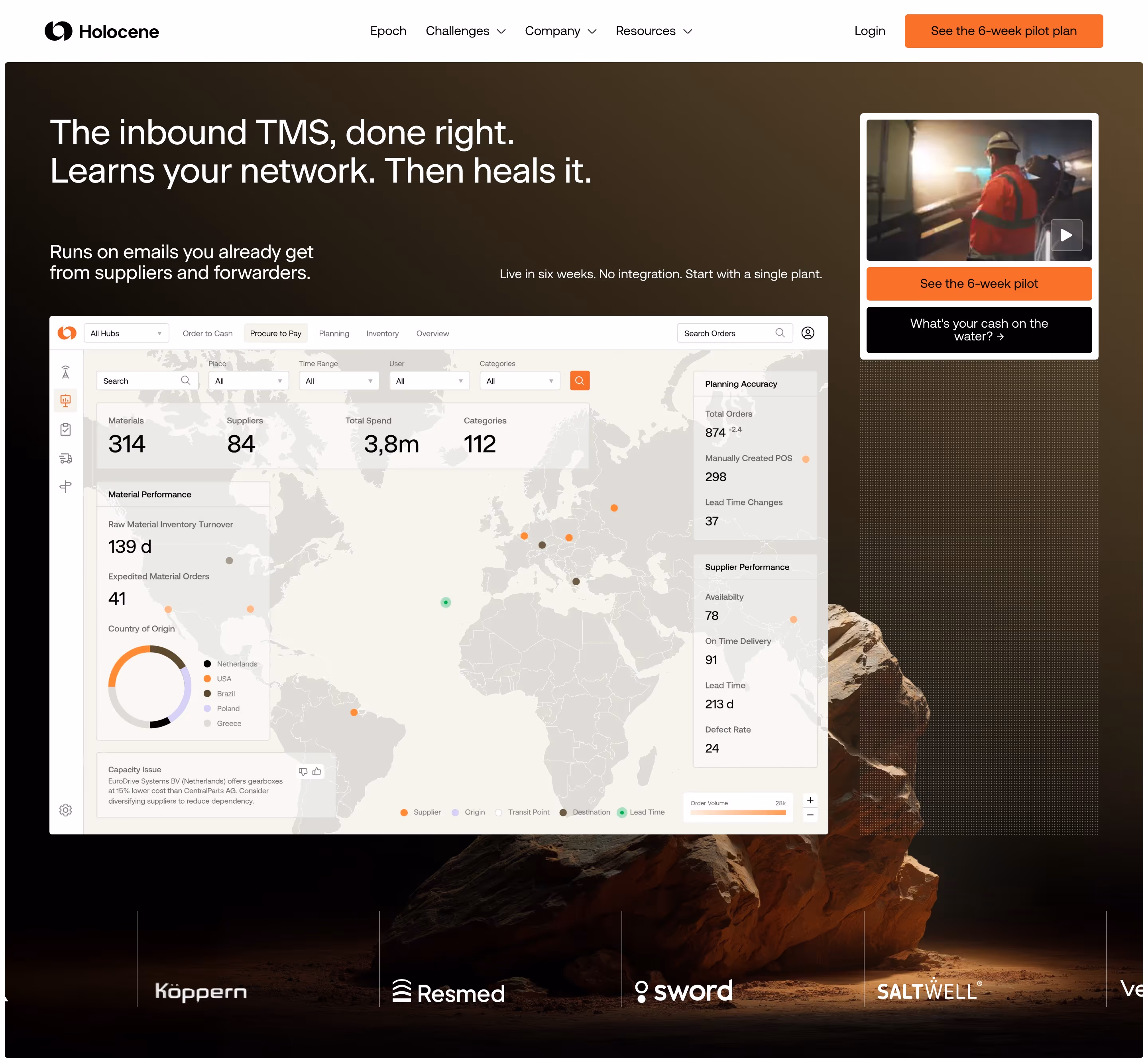Switch to the Order to Cash tab
The height and width of the screenshot is (1058, 1148).
(x=207, y=333)
